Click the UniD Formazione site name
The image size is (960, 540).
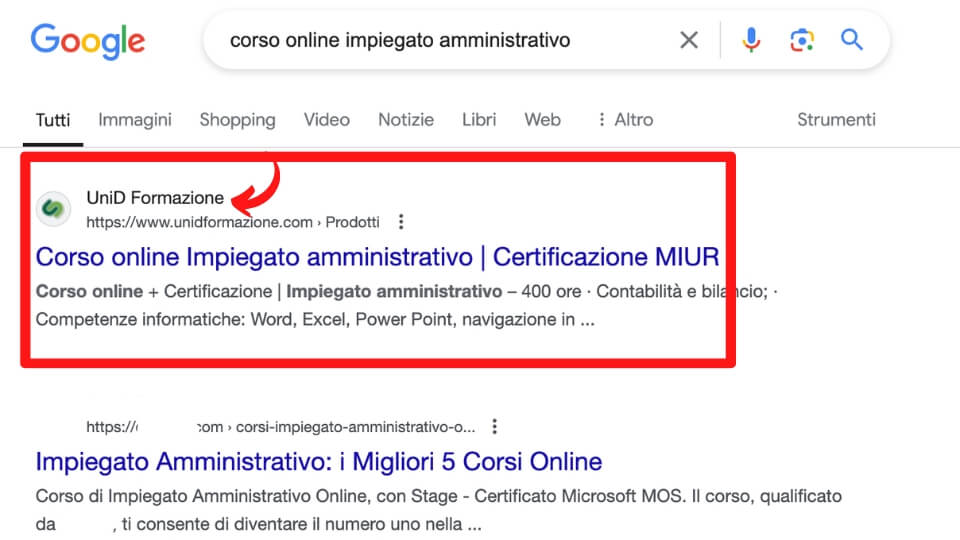click(155, 198)
